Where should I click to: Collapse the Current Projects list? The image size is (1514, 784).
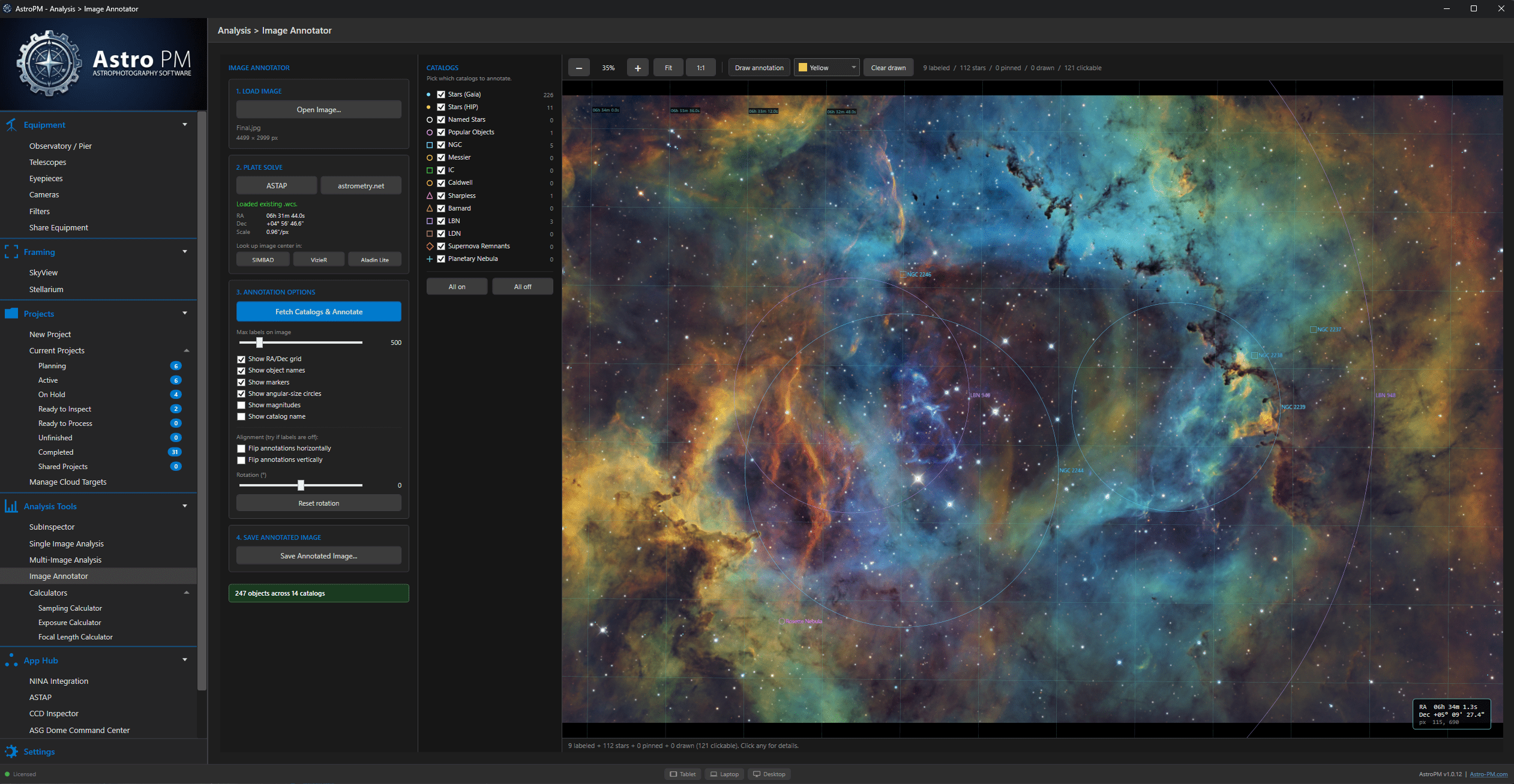click(x=186, y=350)
